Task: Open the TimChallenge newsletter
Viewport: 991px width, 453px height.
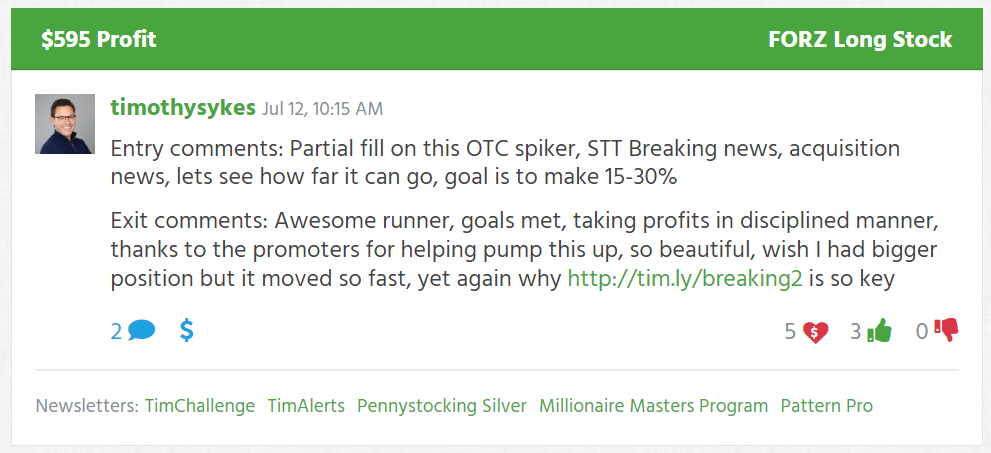Action: click(x=200, y=406)
